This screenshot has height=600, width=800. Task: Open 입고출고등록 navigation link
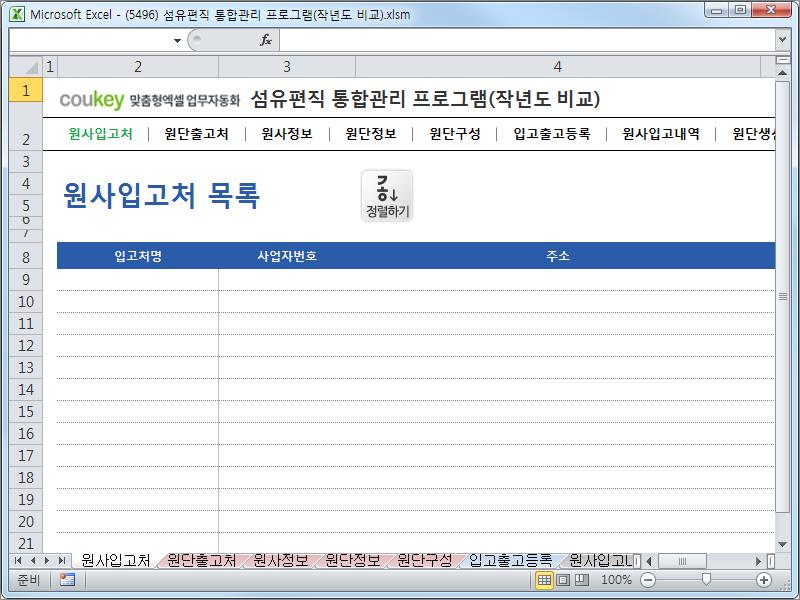click(x=552, y=134)
